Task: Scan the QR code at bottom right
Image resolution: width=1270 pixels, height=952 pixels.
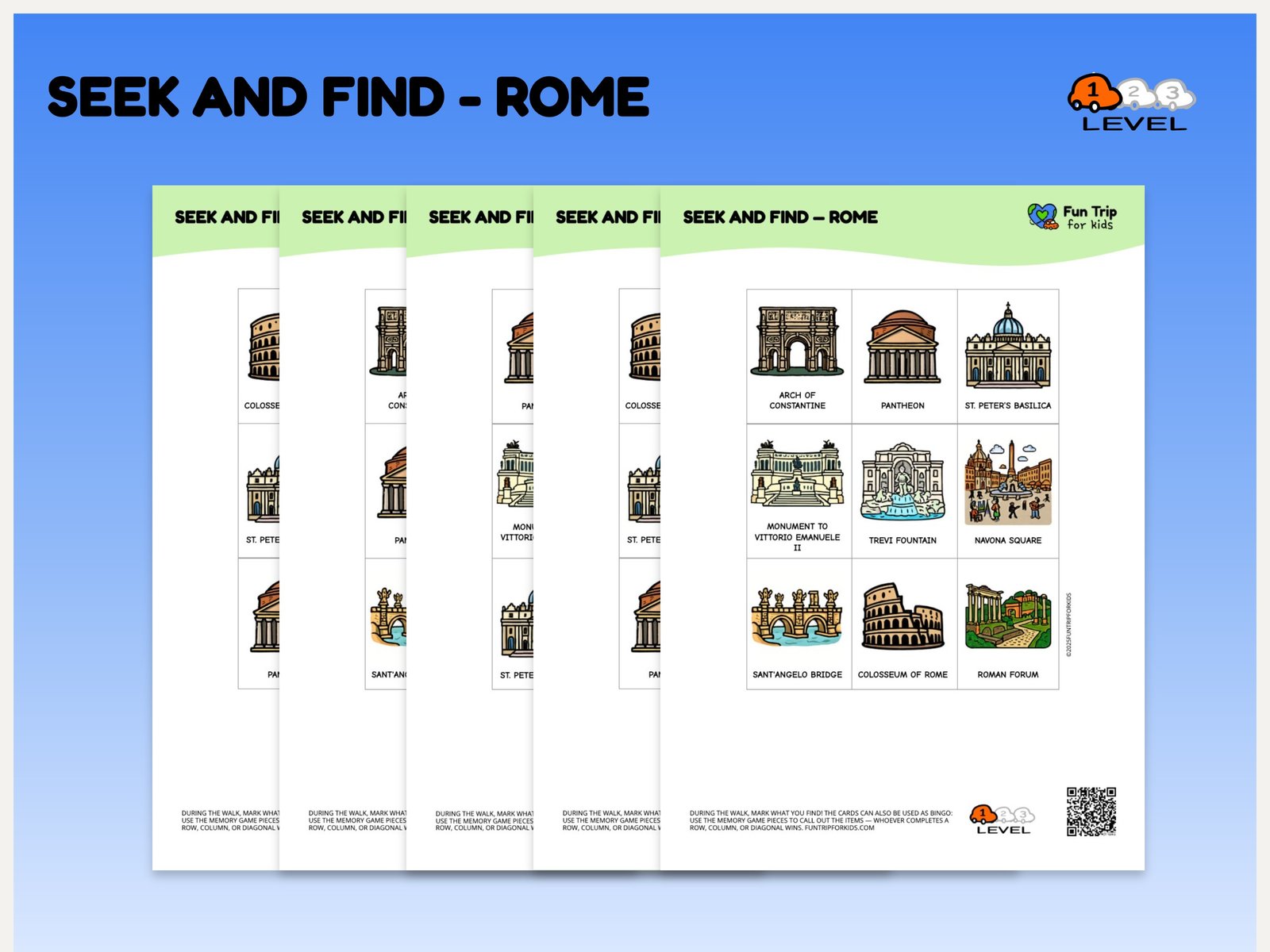Action: [1093, 811]
